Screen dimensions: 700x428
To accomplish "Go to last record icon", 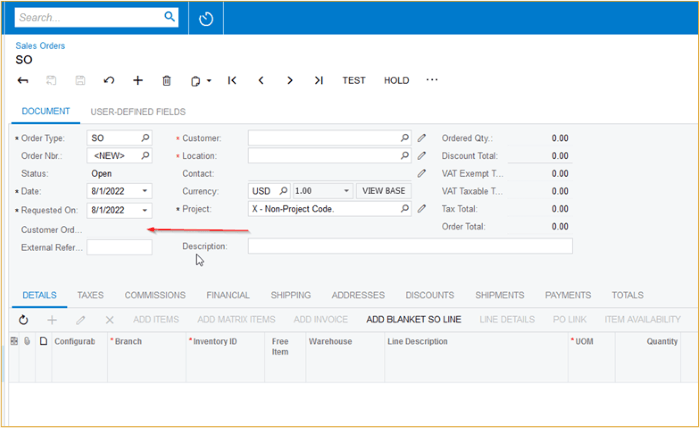I will [318, 80].
